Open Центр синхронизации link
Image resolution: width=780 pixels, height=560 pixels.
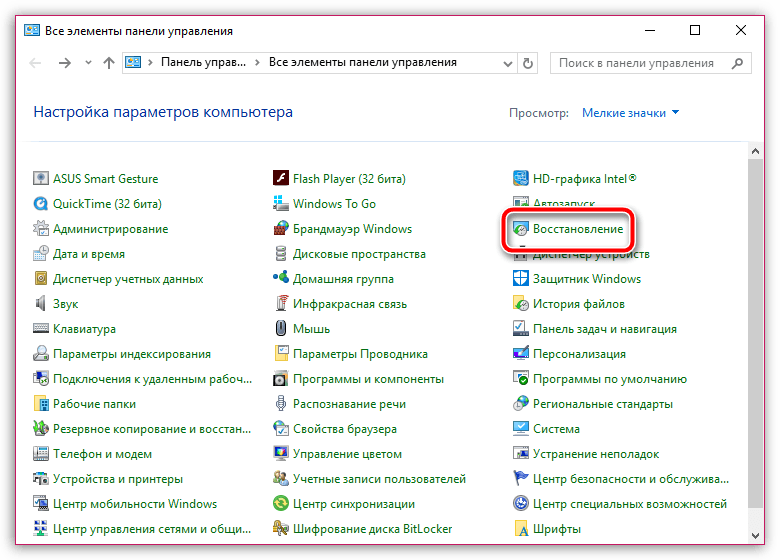tap(354, 504)
